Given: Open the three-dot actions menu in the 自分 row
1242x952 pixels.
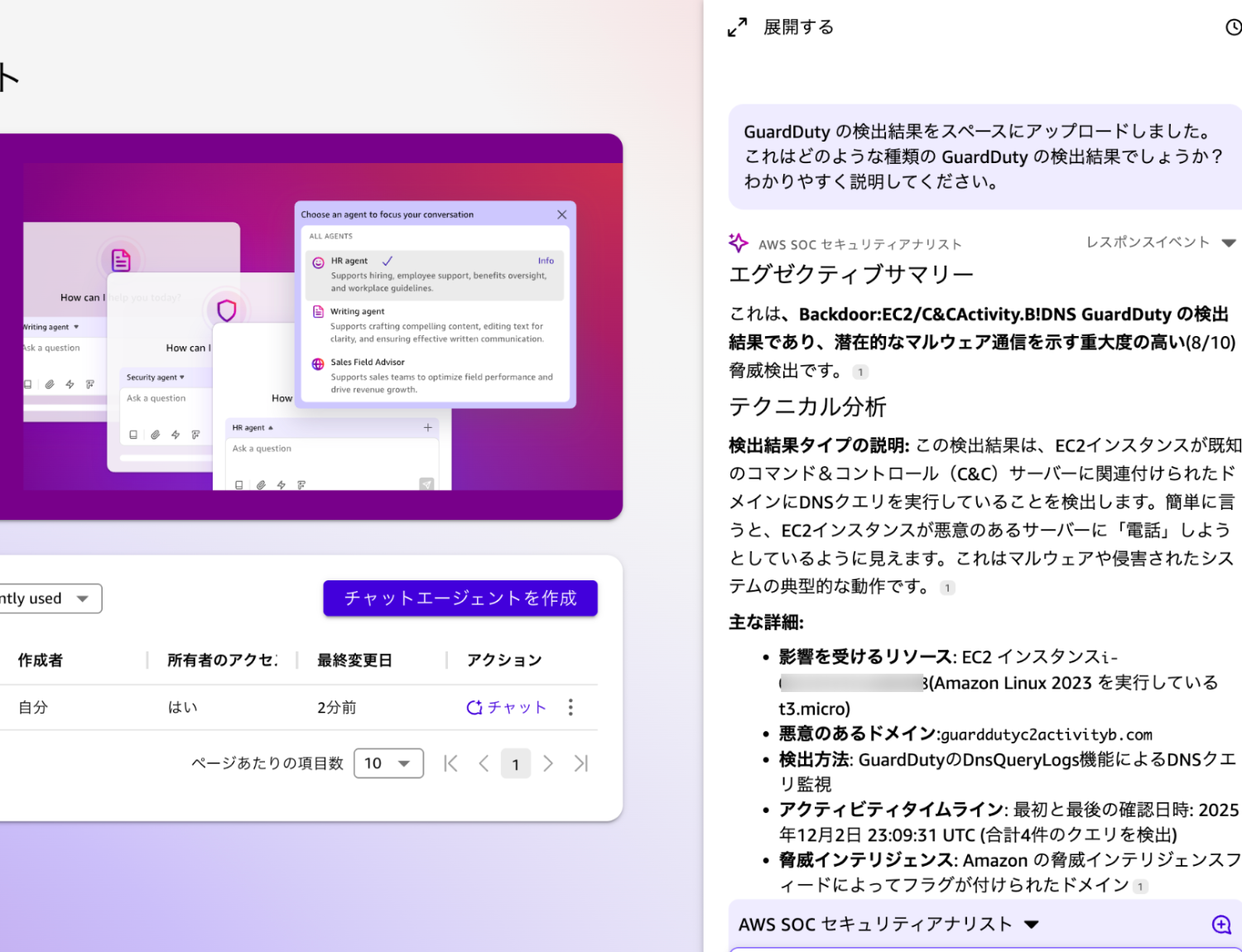Looking at the screenshot, I should 570,707.
